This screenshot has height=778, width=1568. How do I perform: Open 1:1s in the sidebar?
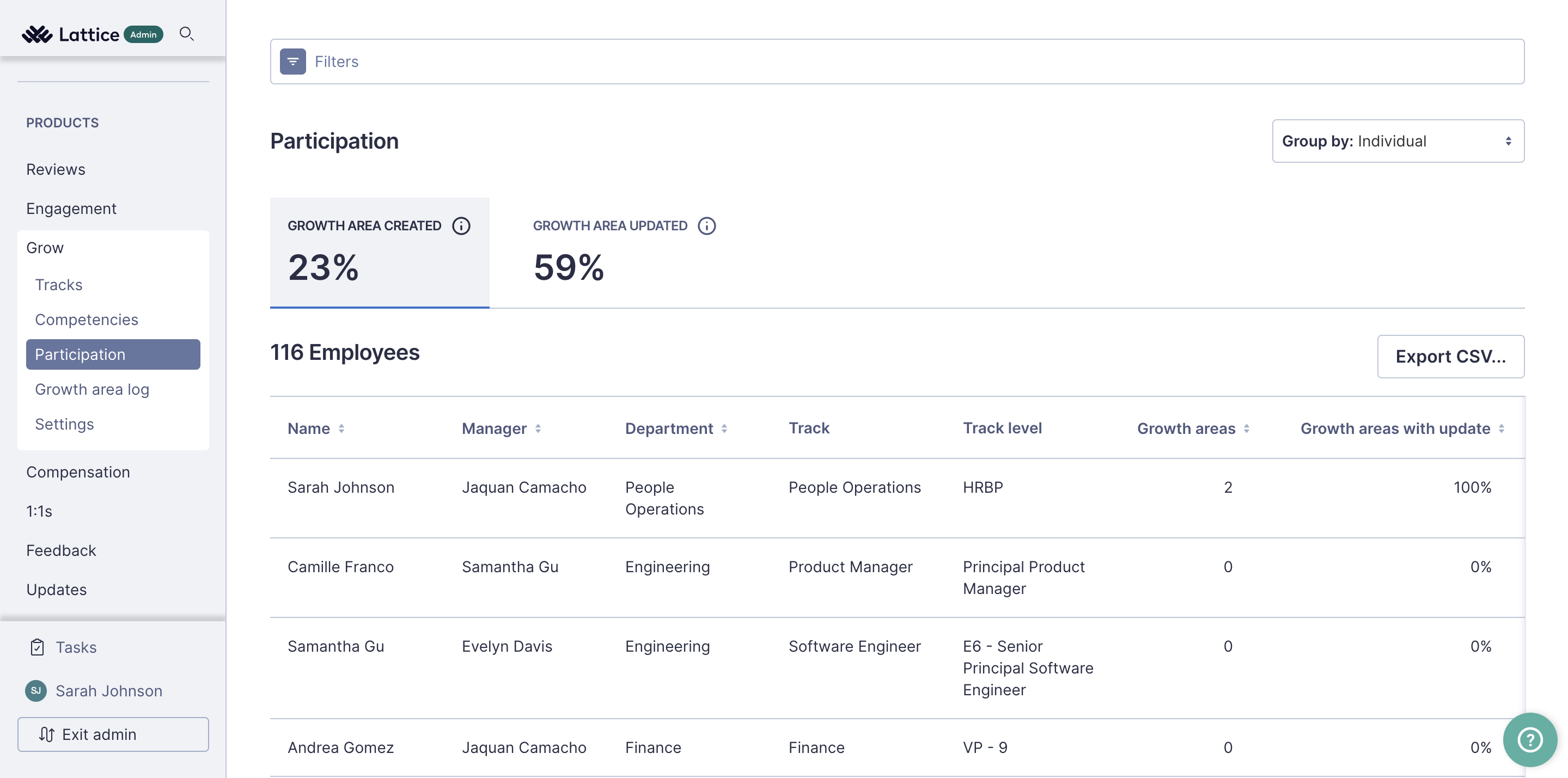pos(39,511)
